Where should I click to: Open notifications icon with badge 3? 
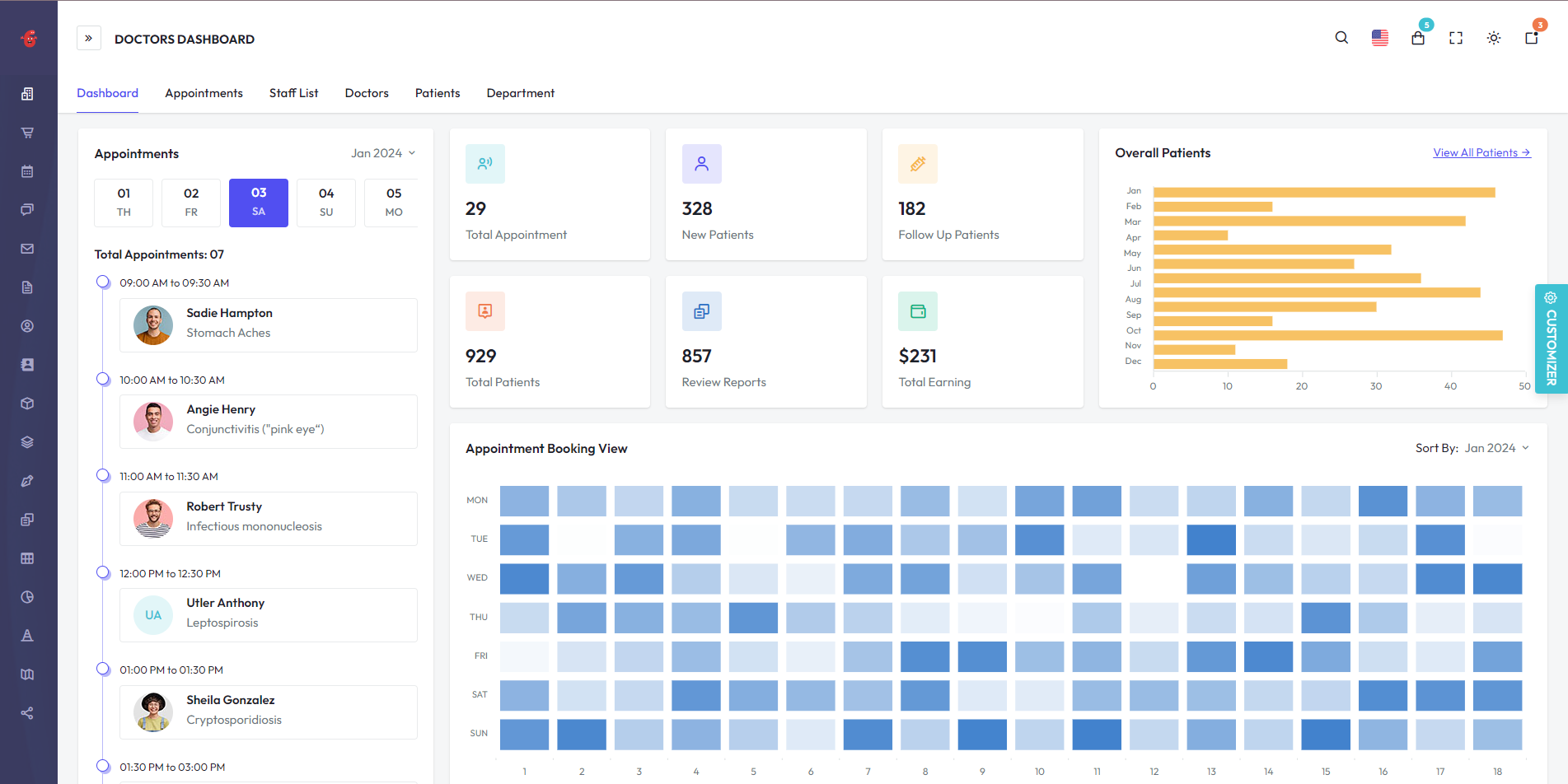1532,38
